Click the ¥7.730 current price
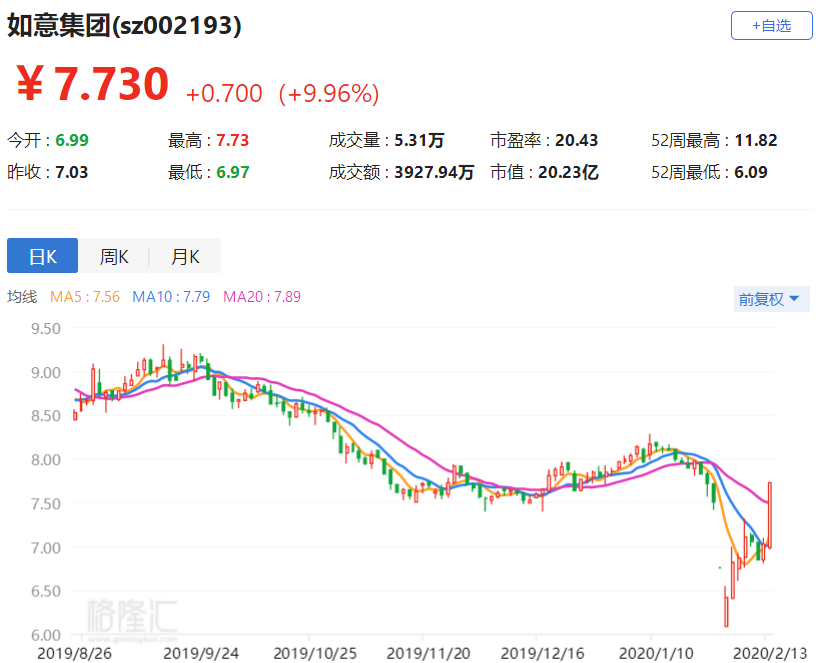Screen dimensions: 818x663 coord(93,85)
